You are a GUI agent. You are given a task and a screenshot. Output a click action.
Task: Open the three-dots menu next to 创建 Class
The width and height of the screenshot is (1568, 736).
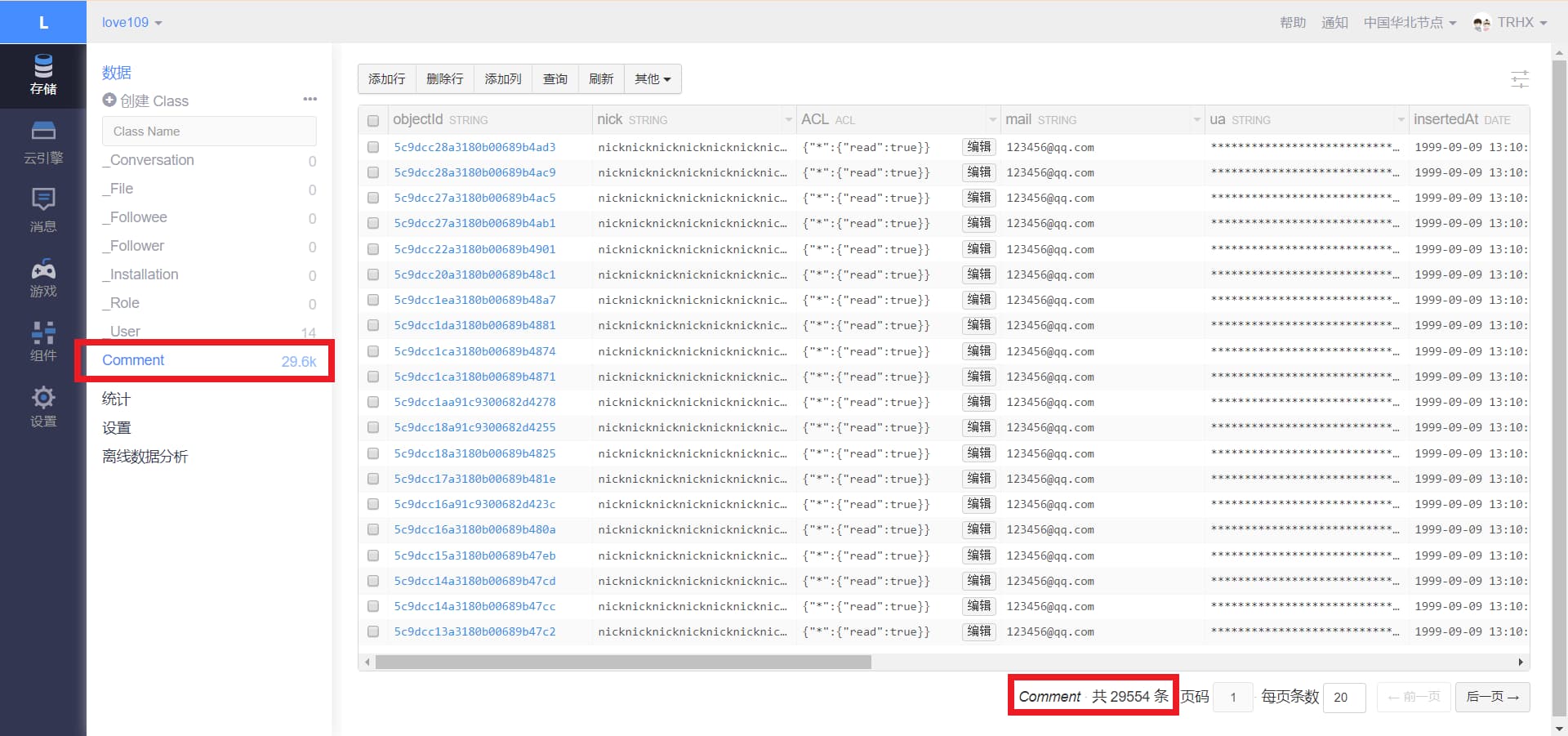(310, 99)
